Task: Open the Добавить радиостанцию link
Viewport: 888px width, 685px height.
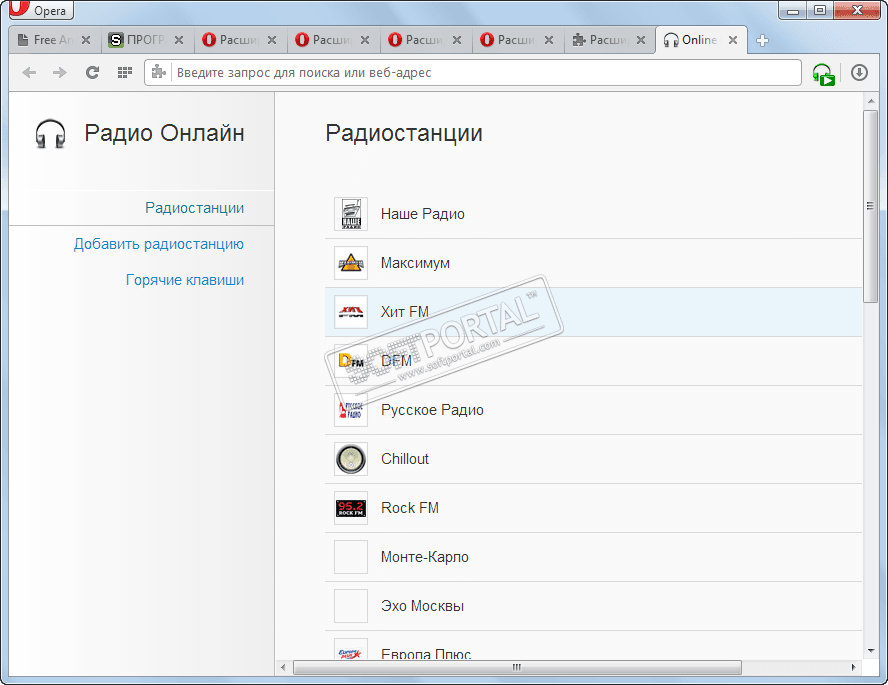Action: [x=159, y=244]
